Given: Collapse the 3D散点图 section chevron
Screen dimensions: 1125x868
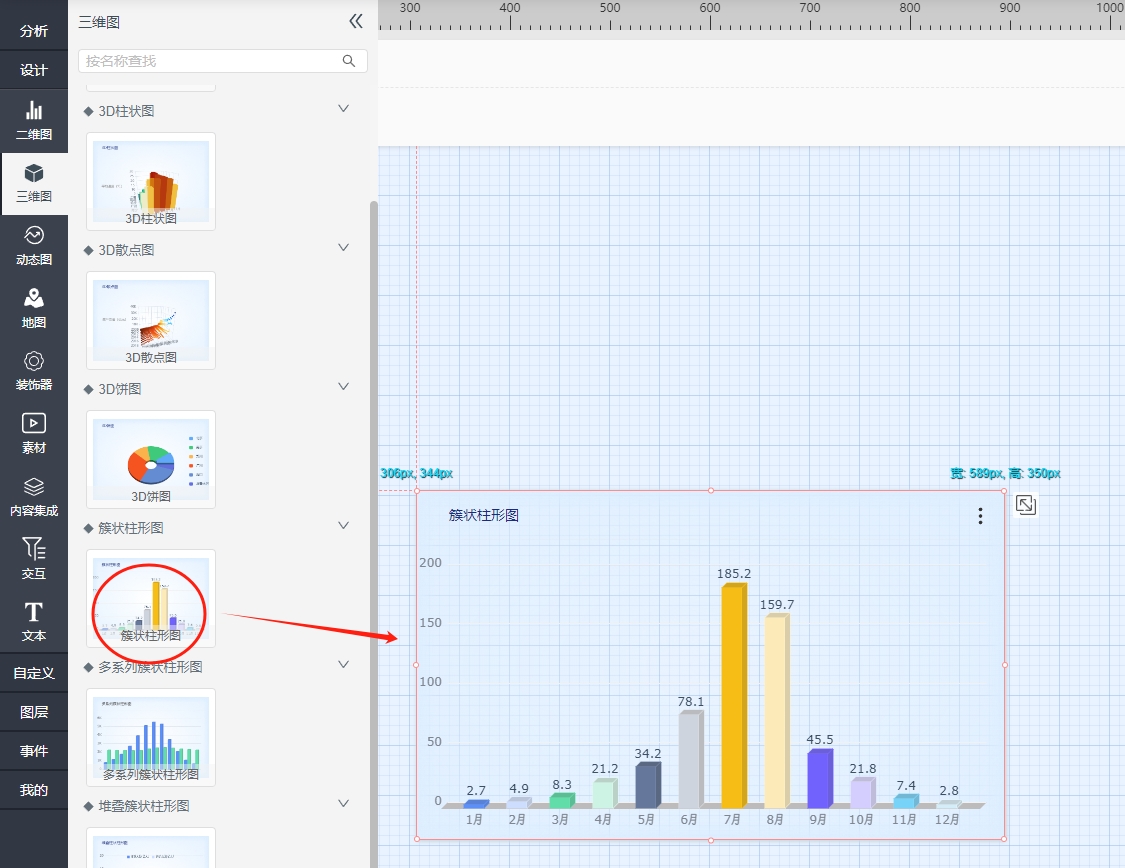Looking at the screenshot, I should point(343,248).
